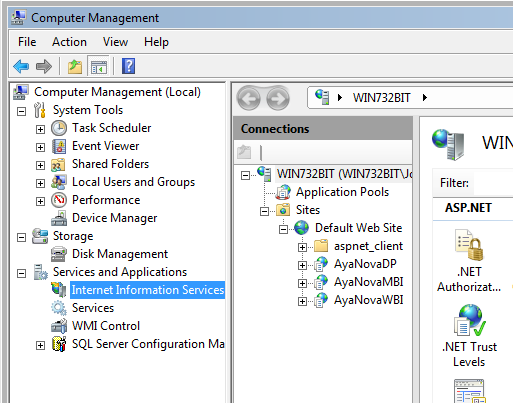Open the File menu
The image size is (513, 403).
(x=27, y=42)
